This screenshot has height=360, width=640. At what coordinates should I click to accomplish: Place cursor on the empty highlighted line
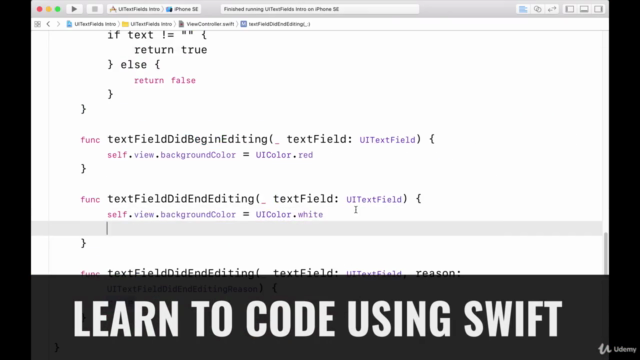pos(316,229)
